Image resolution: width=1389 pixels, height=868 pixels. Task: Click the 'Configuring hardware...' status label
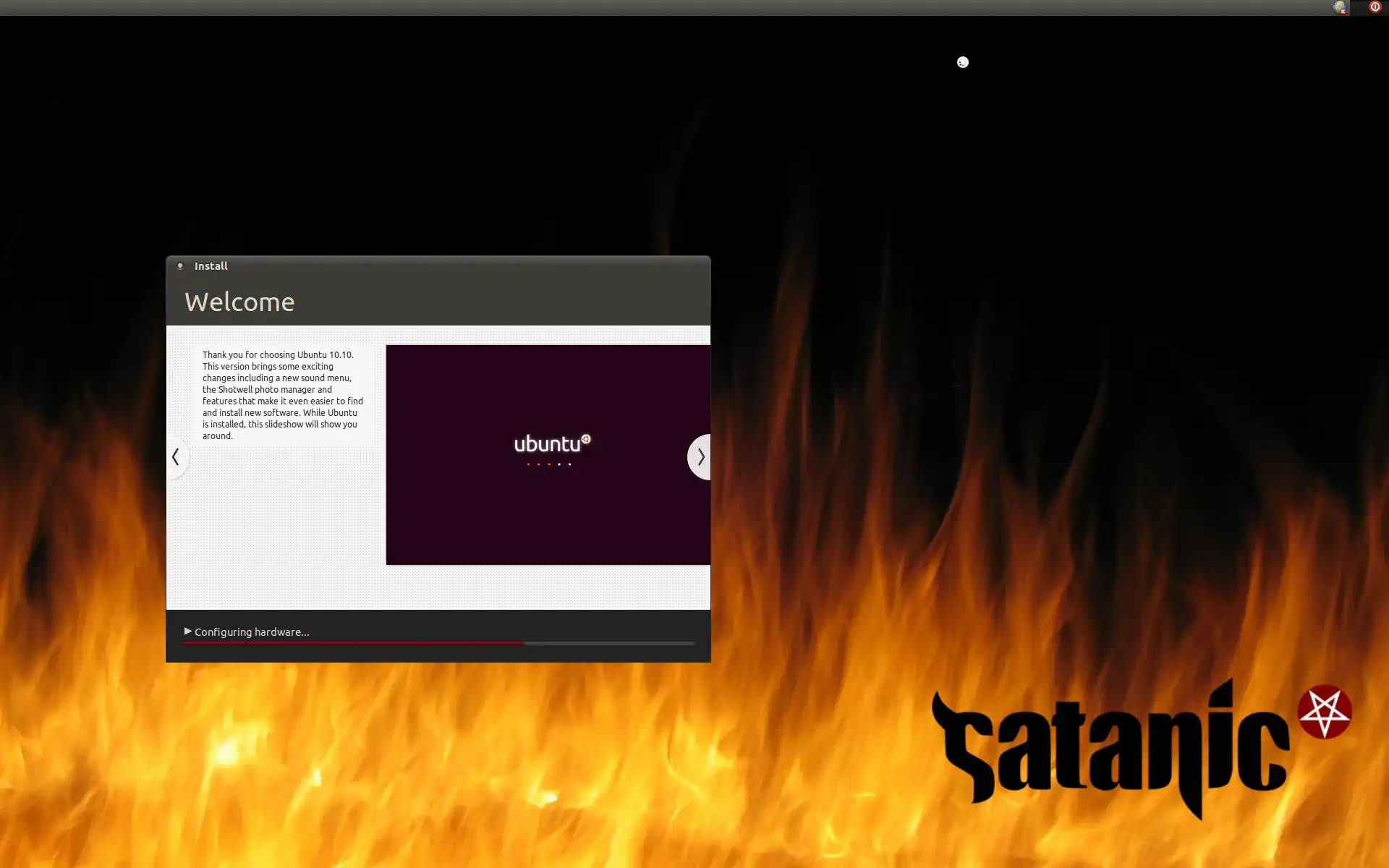[252, 632]
